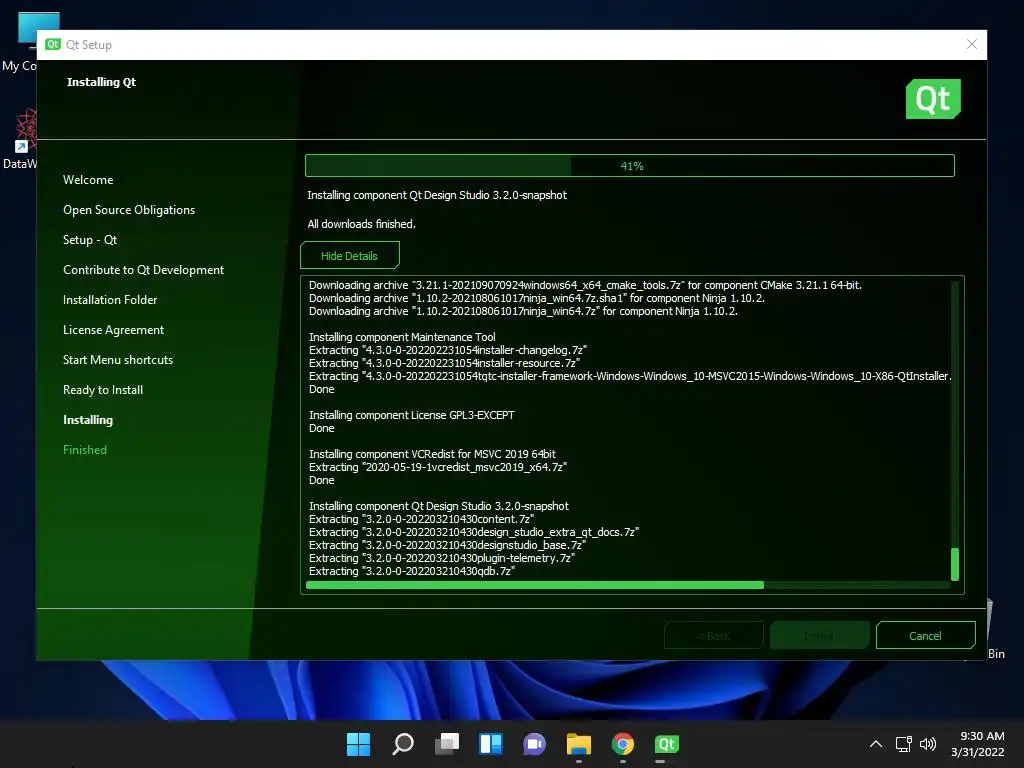Image resolution: width=1024 pixels, height=768 pixels.
Task: Select the Installing step
Action: pyautogui.click(x=88, y=420)
